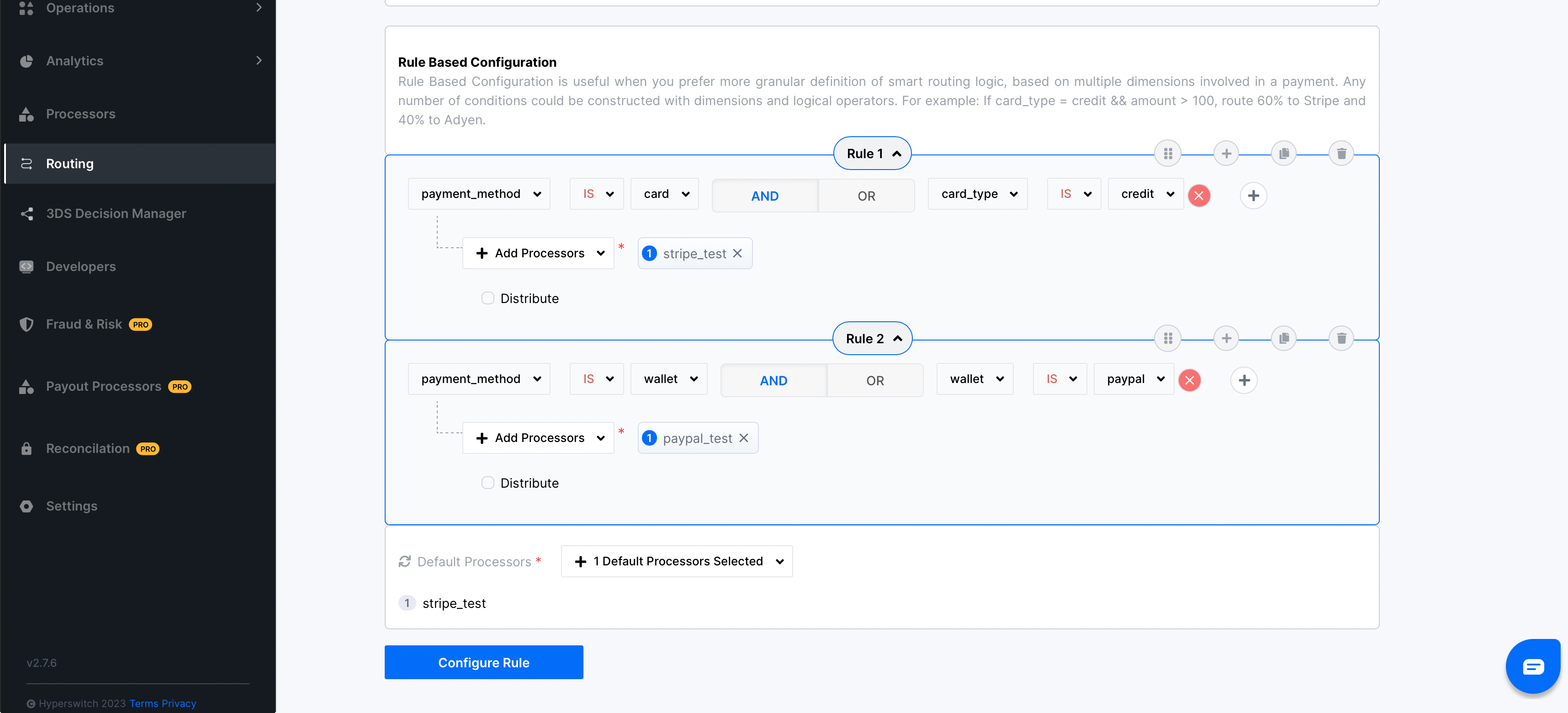Image resolution: width=1568 pixels, height=713 pixels.
Task: Open Add Processors dropdown in Rule 2
Action: pos(538,438)
